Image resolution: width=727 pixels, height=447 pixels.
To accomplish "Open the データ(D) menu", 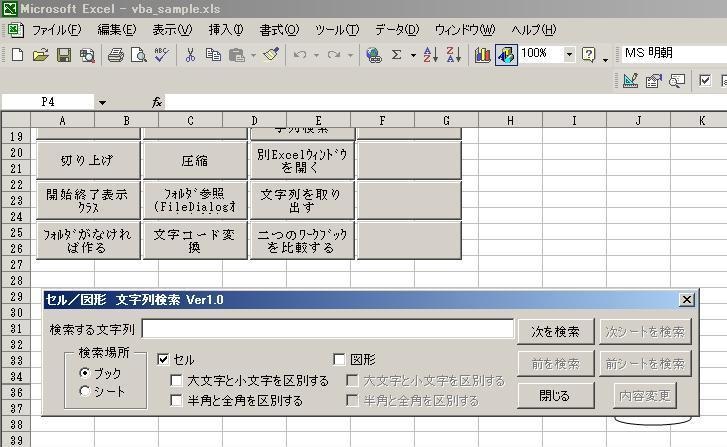I will [397, 30].
